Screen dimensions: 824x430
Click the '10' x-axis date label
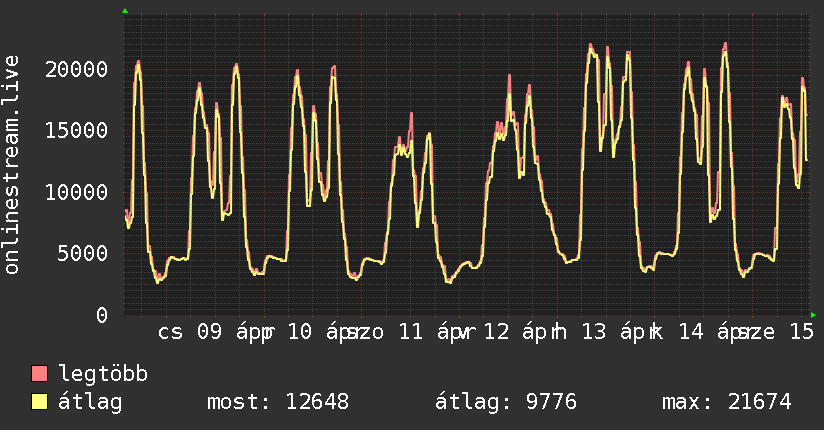[300, 332]
